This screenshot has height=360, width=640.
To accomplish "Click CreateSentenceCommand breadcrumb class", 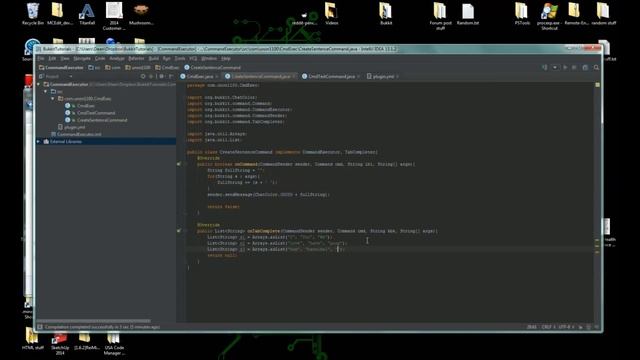I will (x=213, y=67).
